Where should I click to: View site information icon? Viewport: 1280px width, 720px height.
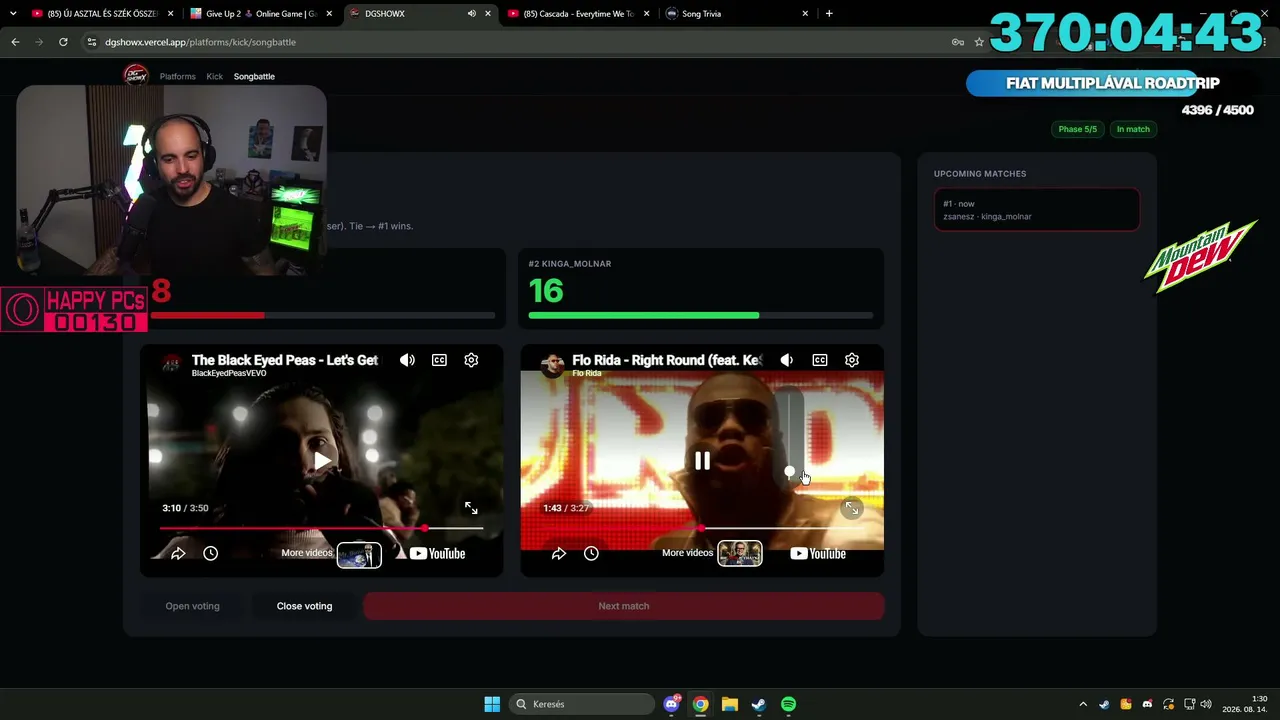[x=92, y=42]
